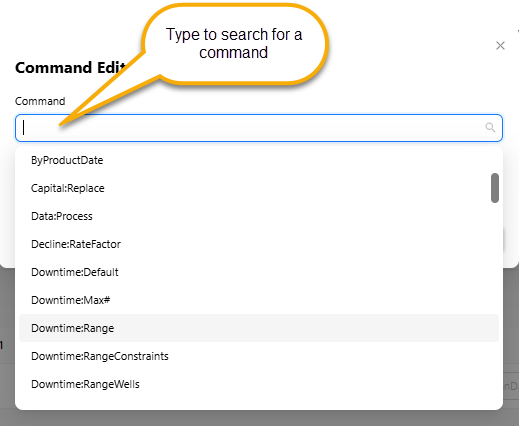Click the search magnifier icon in Command field

pyautogui.click(x=490, y=127)
